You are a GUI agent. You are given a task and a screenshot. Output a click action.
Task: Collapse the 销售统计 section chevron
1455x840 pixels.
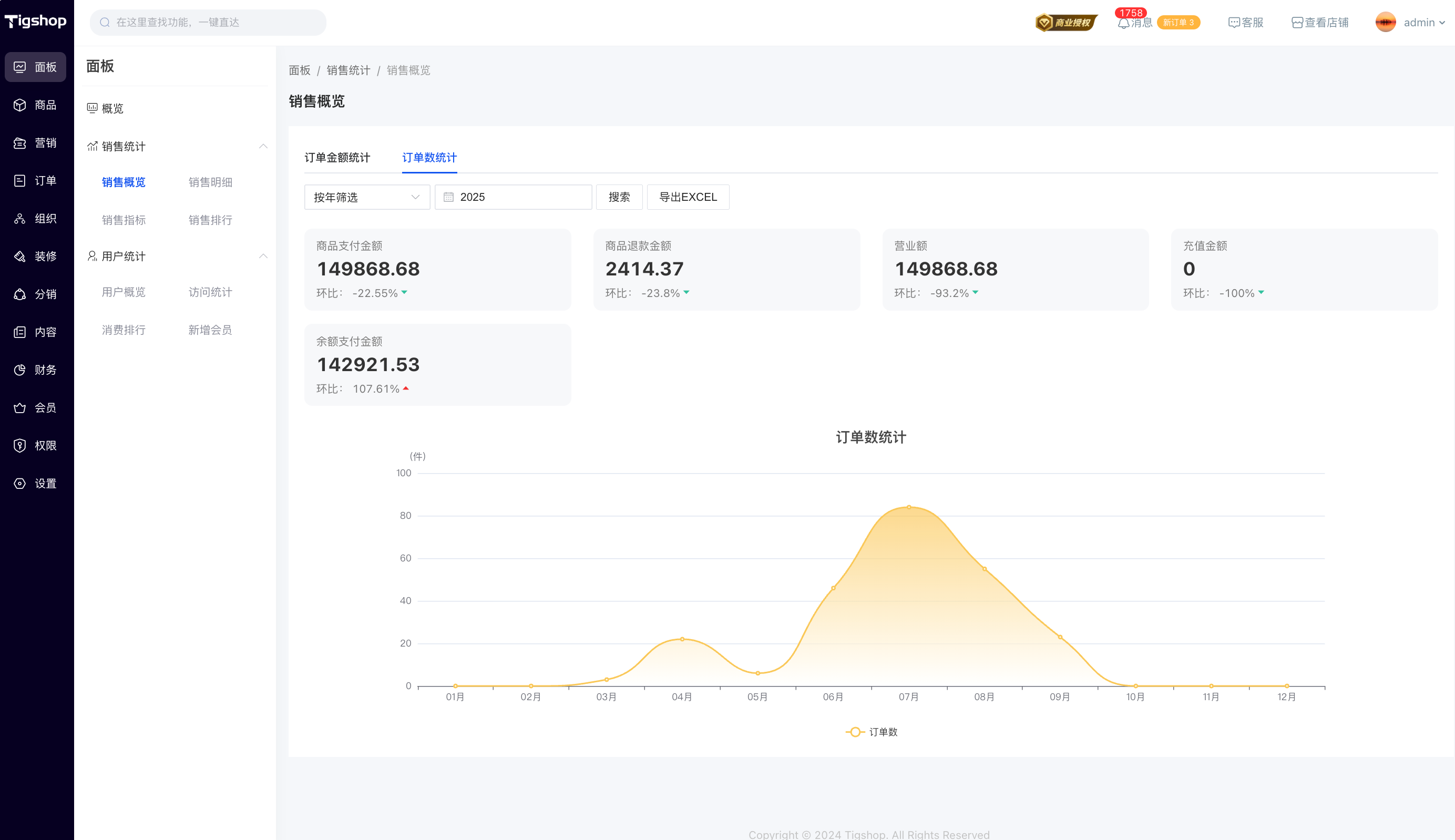(x=263, y=146)
